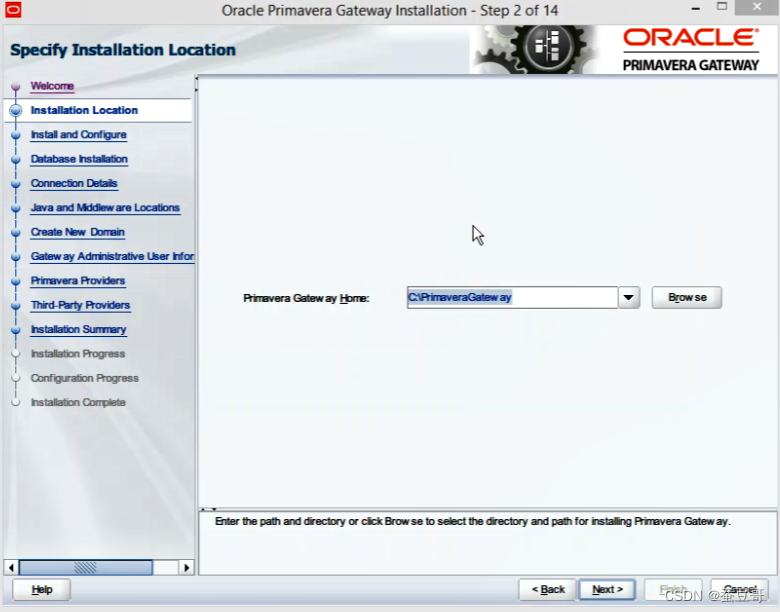Maximize the installer window

pos(722,7)
